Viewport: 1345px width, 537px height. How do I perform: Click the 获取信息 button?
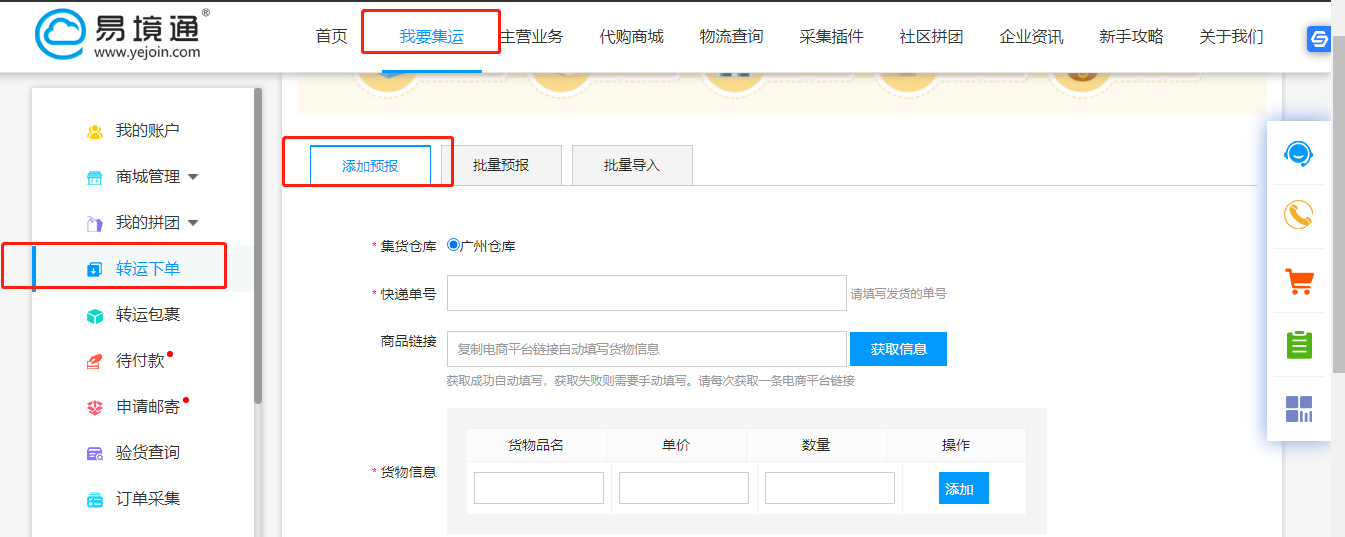(x=898, y=349)
